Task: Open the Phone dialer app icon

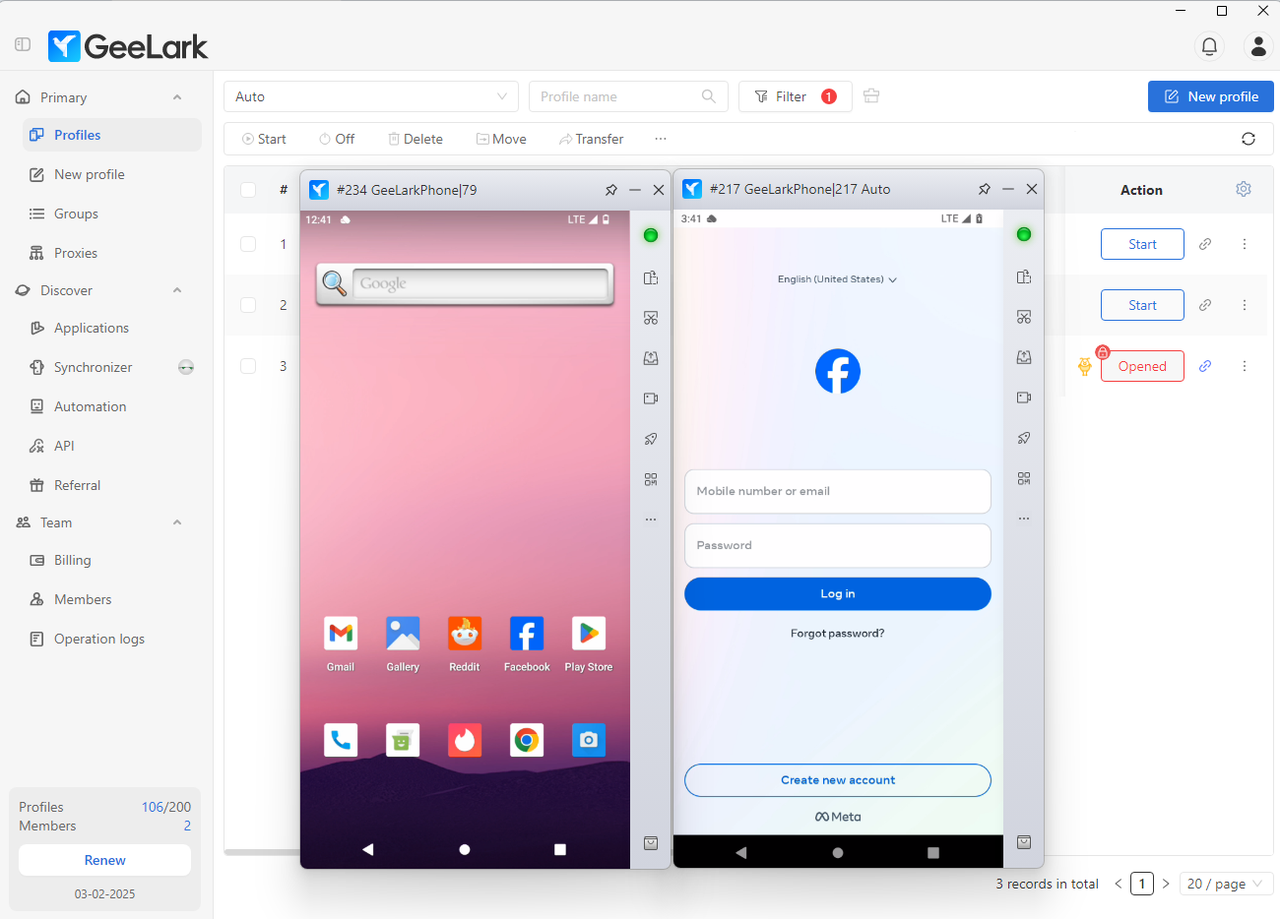Action: pyautogui.click(x=340, y=740)
